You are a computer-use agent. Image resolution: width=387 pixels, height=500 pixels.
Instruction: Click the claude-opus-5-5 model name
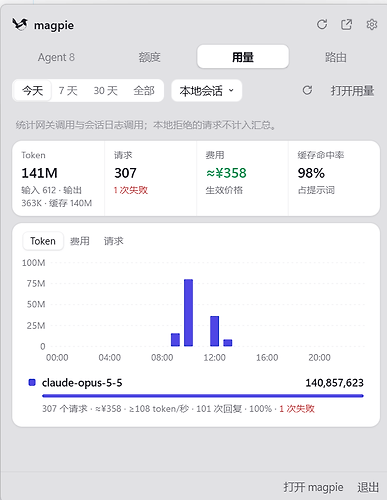[82, 383]
